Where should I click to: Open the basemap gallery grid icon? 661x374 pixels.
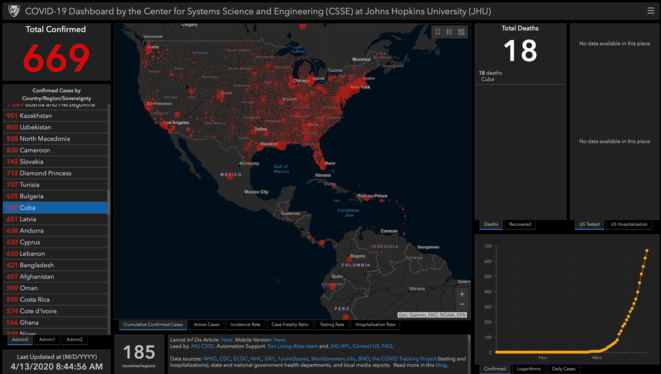[461, 32]
